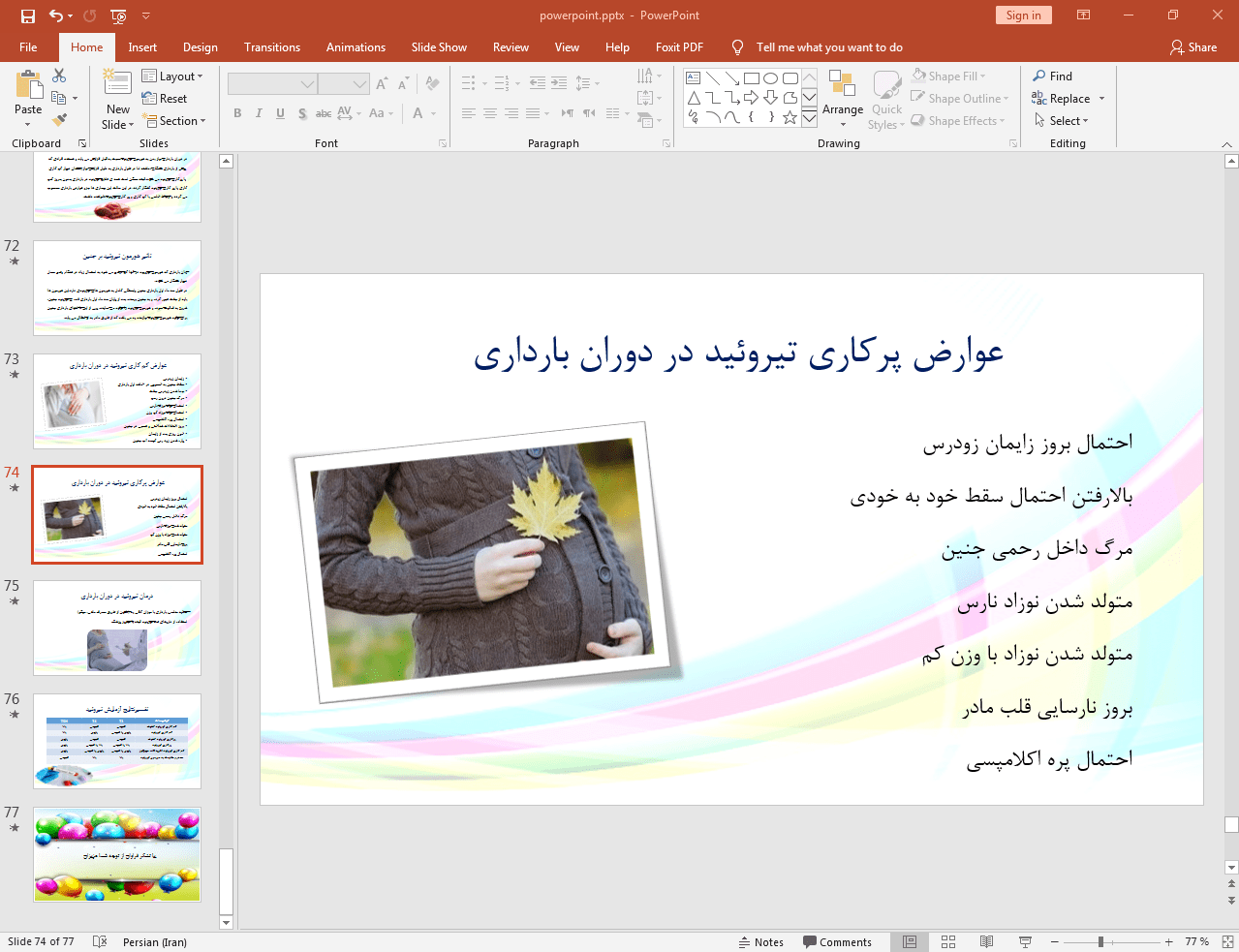This screenshot has height=952, width=1239.
Task: Click Tell me what you want to do
Action: (829, 46)
